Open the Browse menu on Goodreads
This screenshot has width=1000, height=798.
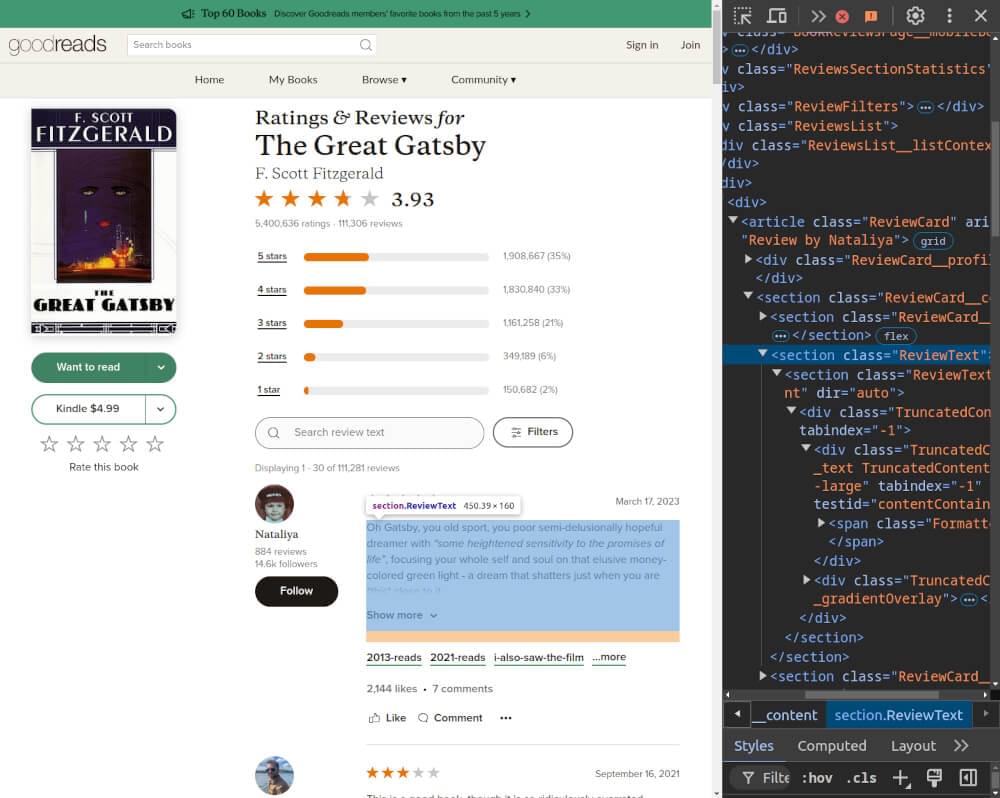(x=384, y=79)
